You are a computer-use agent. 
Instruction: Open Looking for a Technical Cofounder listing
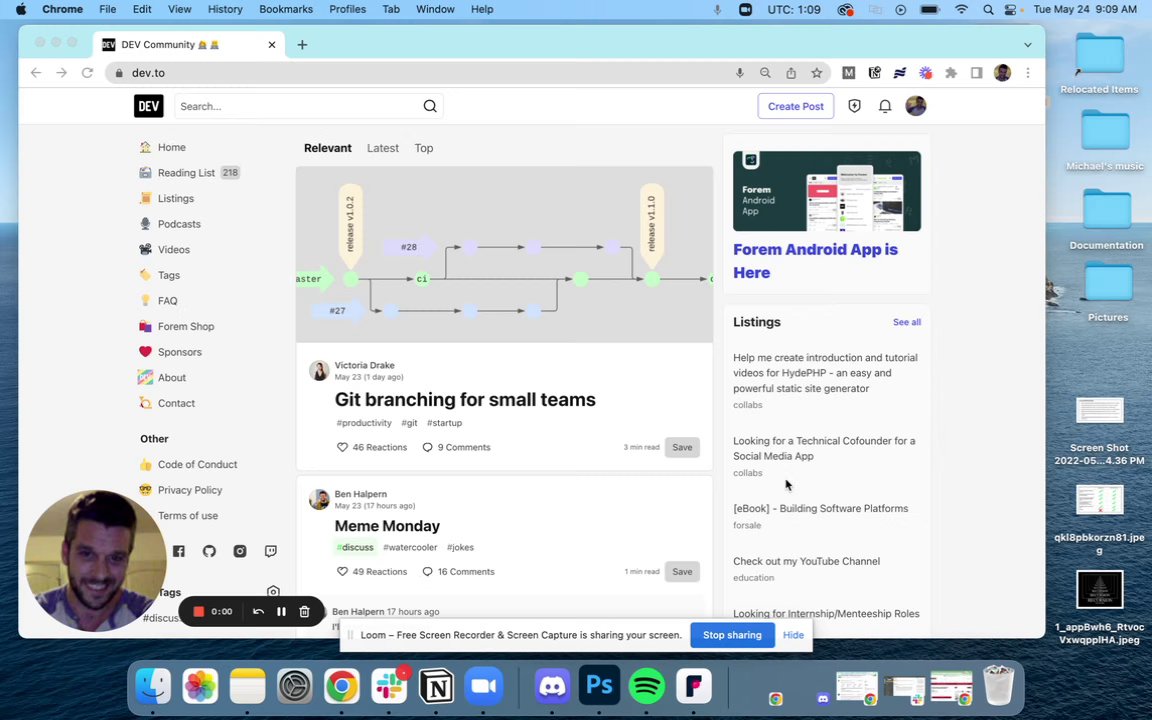click(824, 448)
